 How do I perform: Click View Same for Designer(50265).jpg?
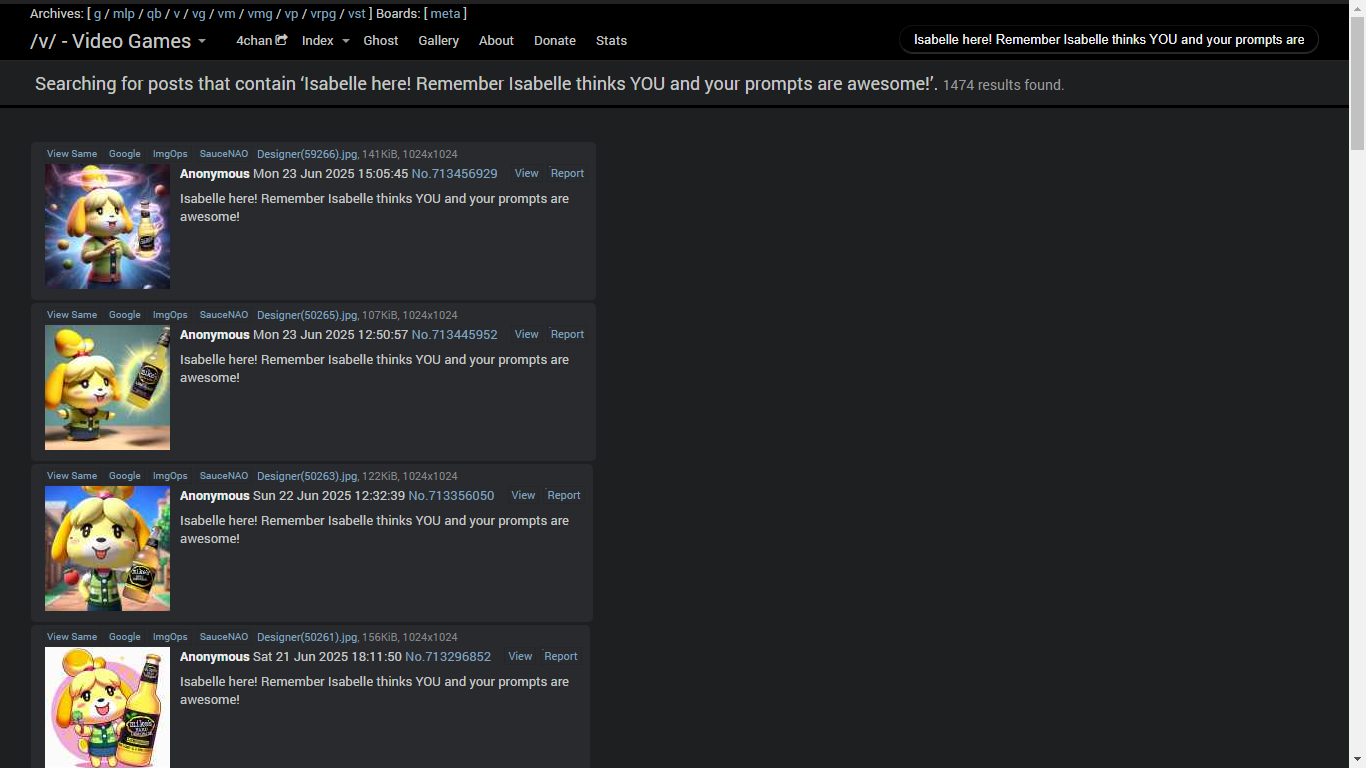coord(72,315)
